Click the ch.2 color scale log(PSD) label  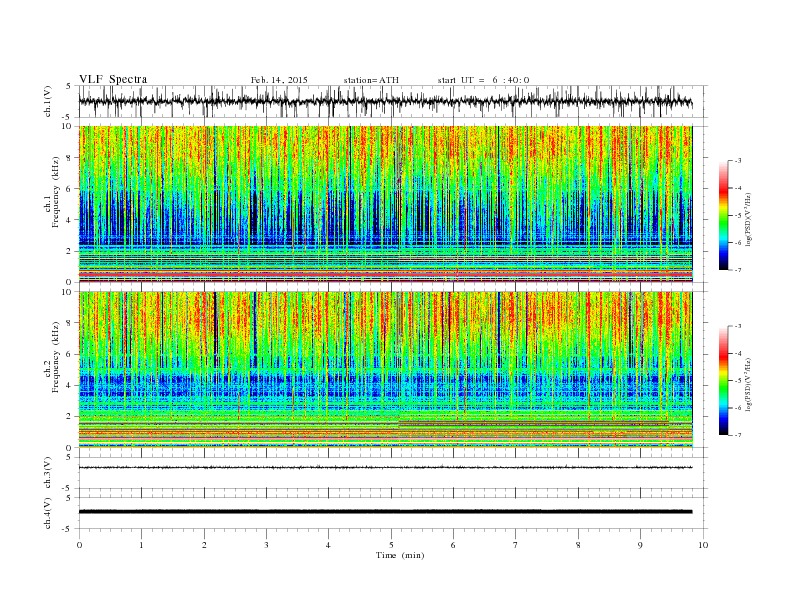point(749,383)
